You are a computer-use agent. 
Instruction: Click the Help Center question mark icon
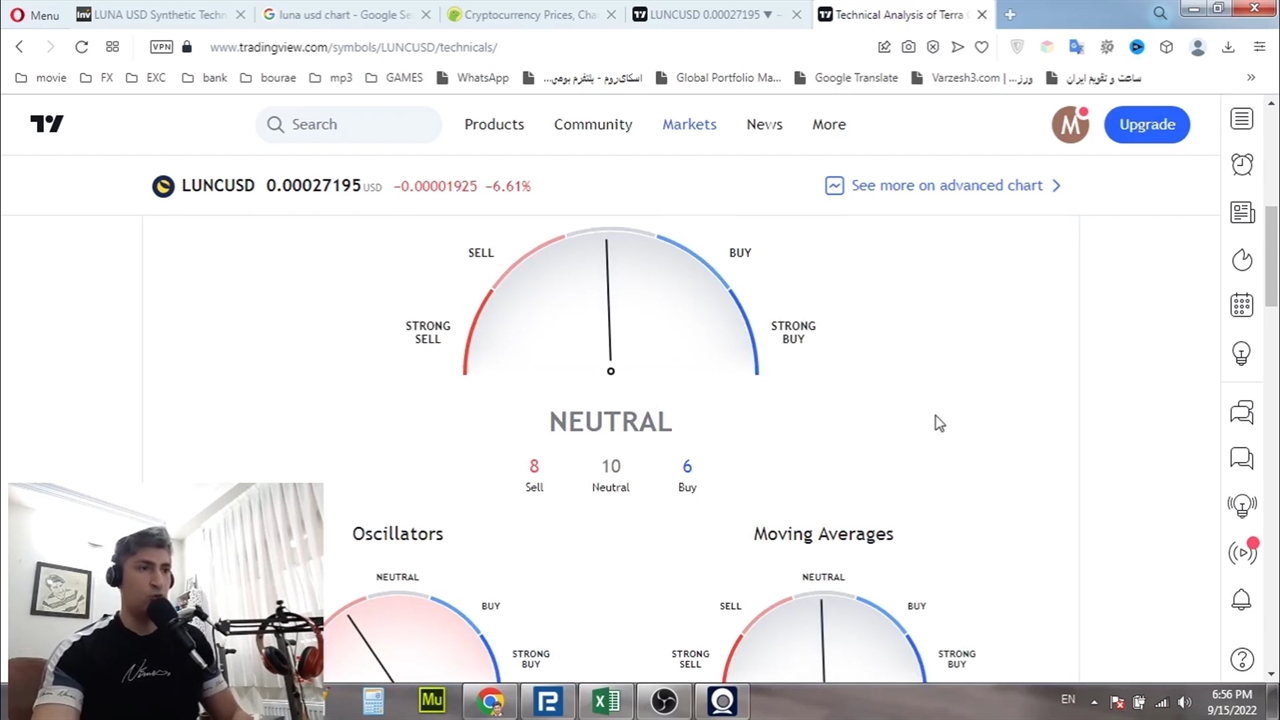[x=1241, y=659]
